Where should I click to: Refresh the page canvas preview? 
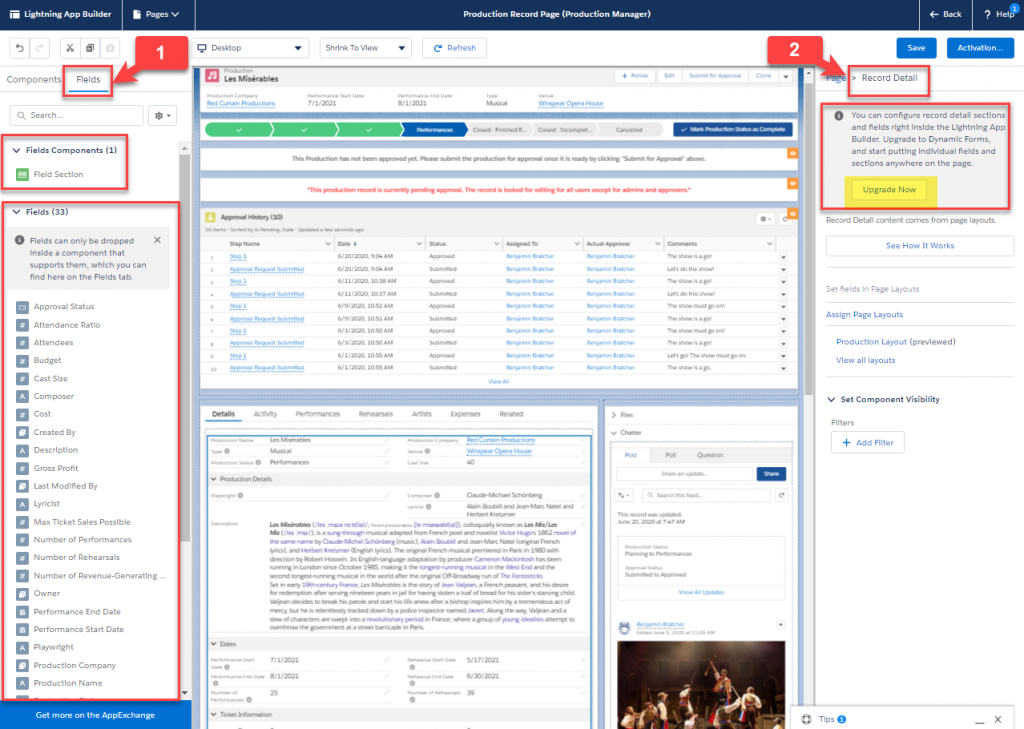454,47
